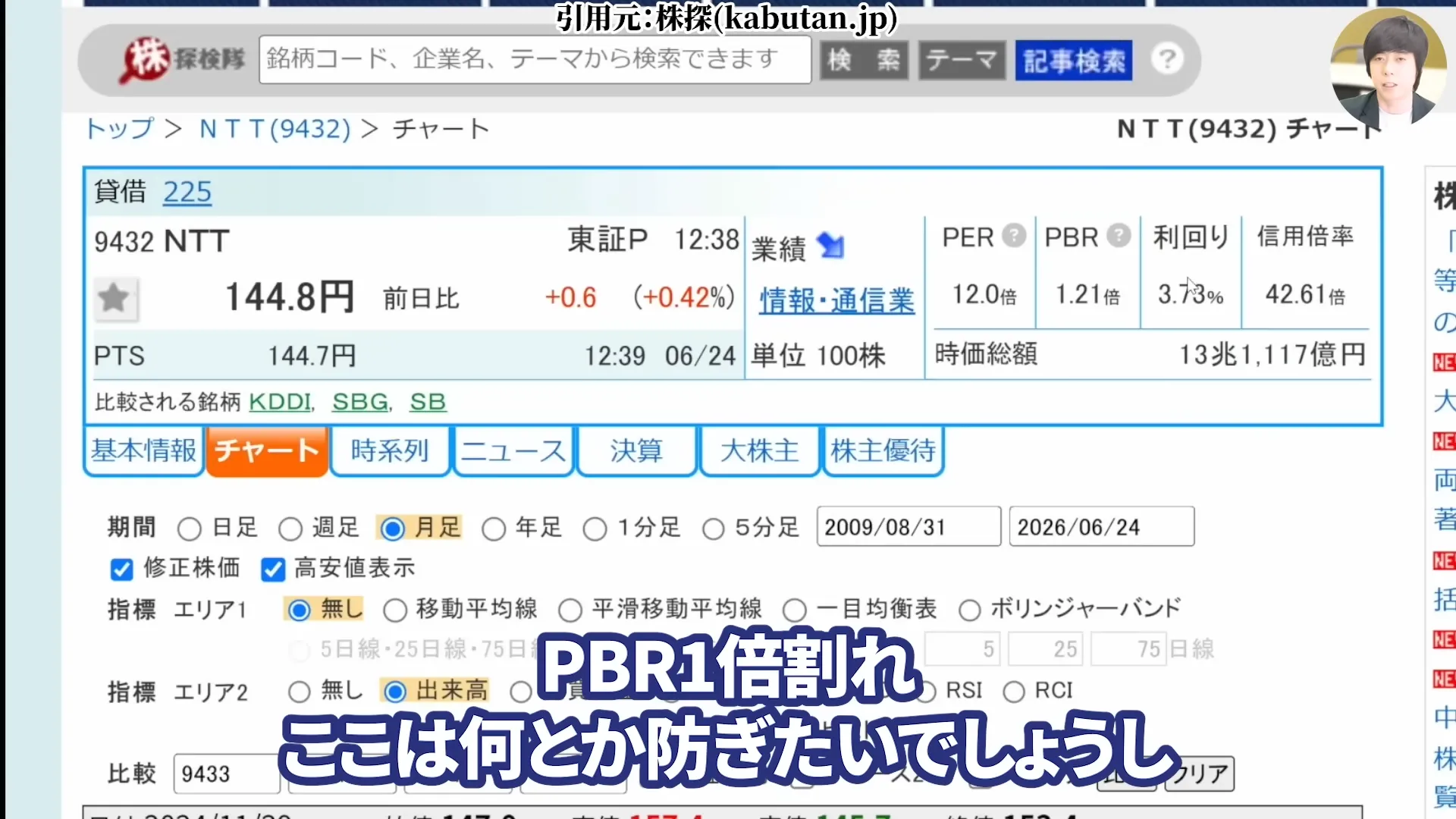Select the 出来高 radio button
1456x819 pixels.
click(395, 692)
